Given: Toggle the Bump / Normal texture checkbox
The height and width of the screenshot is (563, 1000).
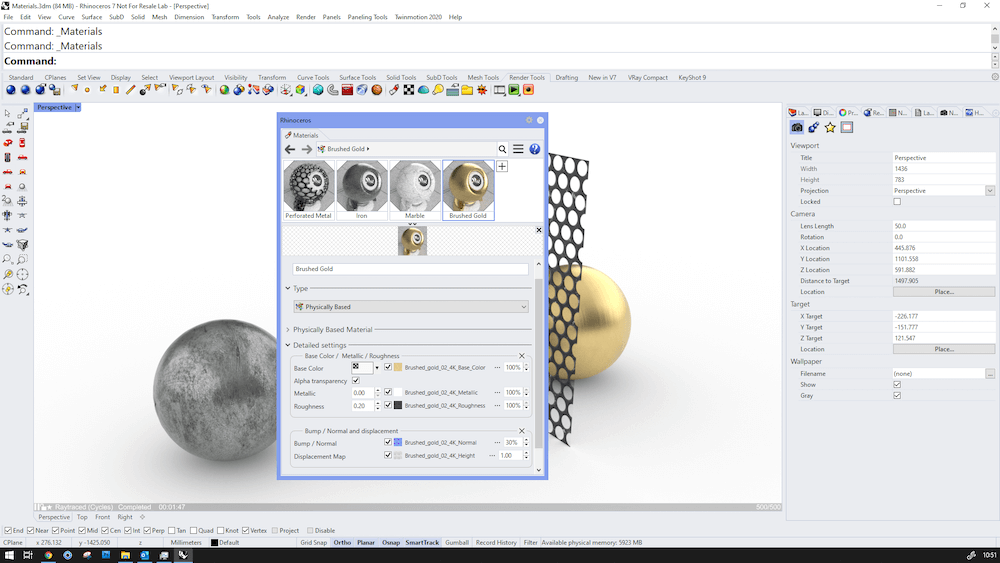Looking at the screenshot, I should pyautogui.click(x=388, y=442).
